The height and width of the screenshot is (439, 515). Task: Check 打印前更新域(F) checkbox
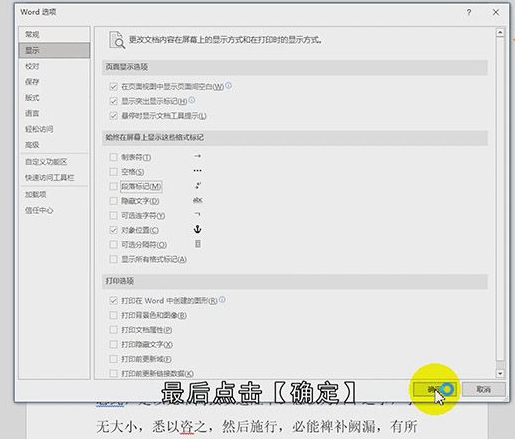pos(114,359)
